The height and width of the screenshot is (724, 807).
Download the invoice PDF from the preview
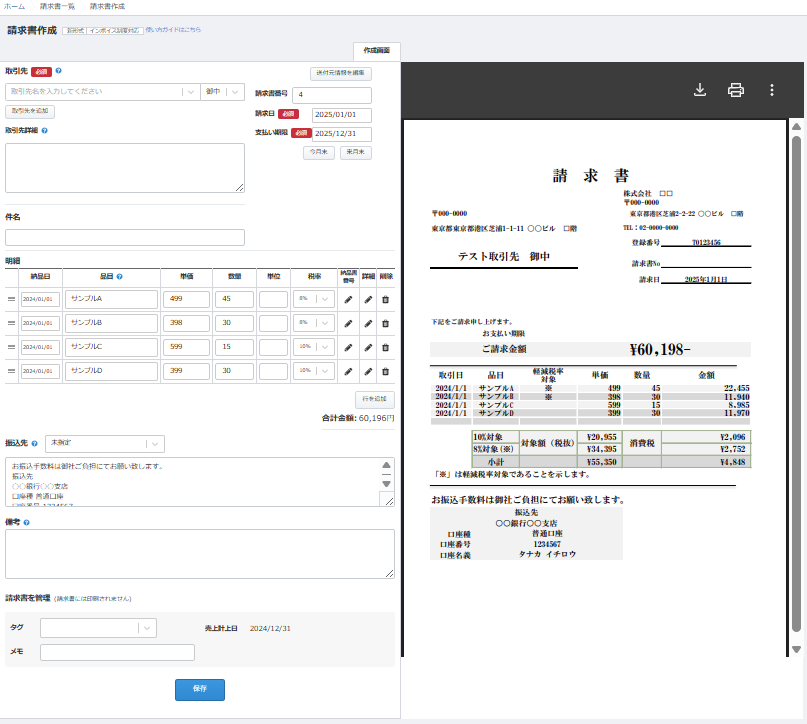tap(700, 90)
